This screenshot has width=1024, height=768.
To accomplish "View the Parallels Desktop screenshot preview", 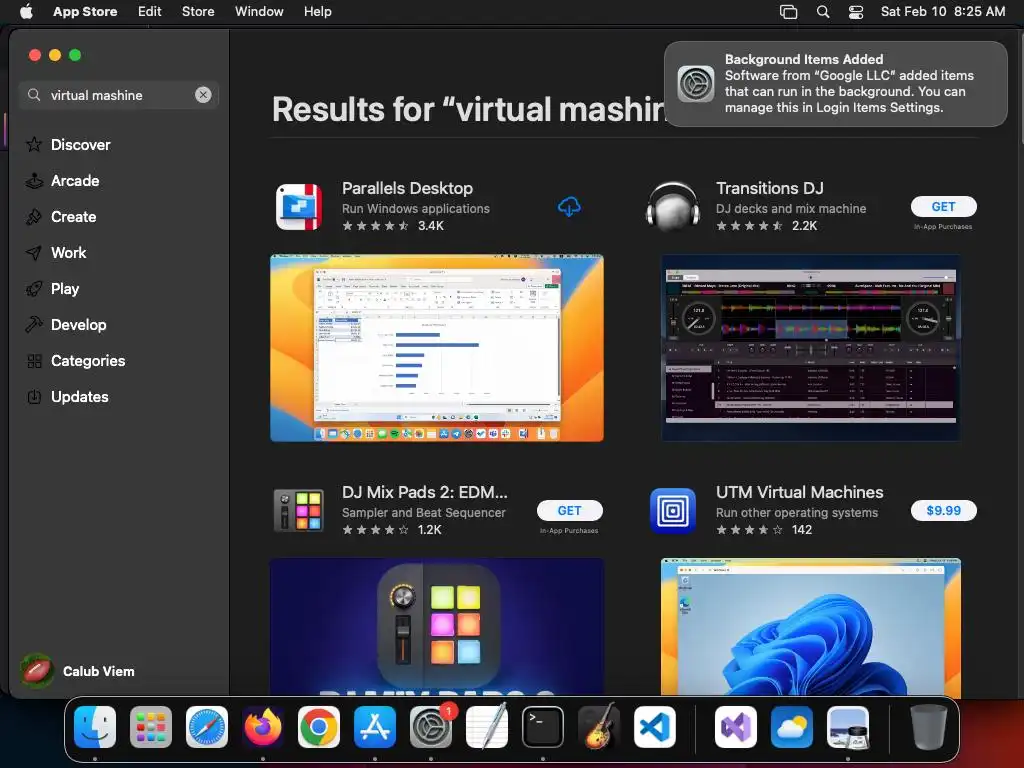I will [437, 348].
